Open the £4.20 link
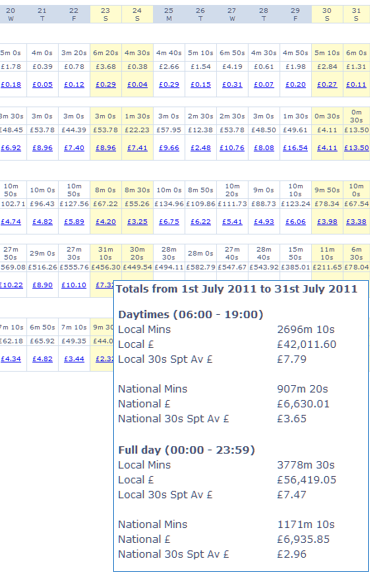 point(106,221)
